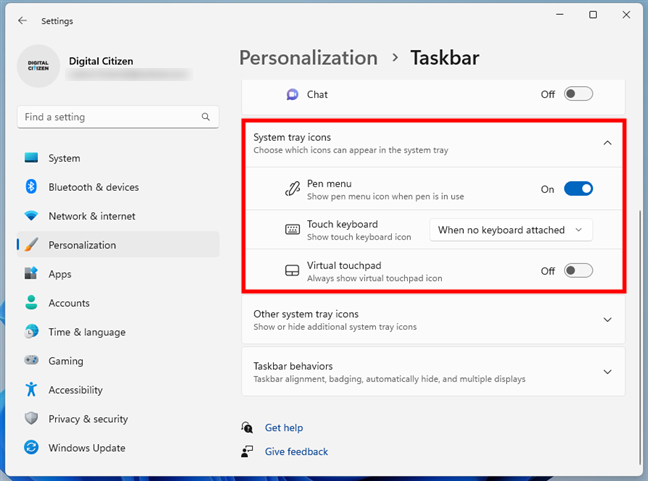Click the Find a setting search box
This screenshot has height=481, width=648.
point(110,117)
